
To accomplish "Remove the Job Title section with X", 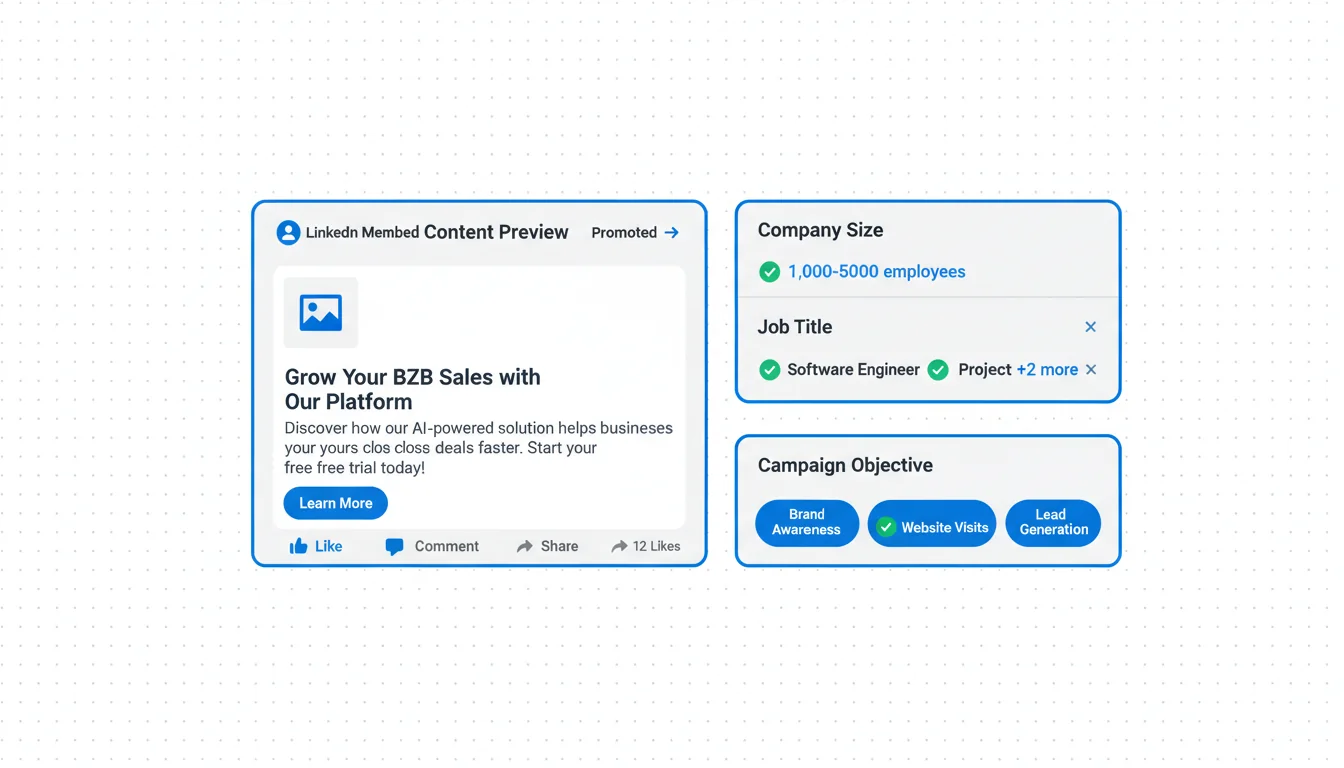I will [1091, 327].
